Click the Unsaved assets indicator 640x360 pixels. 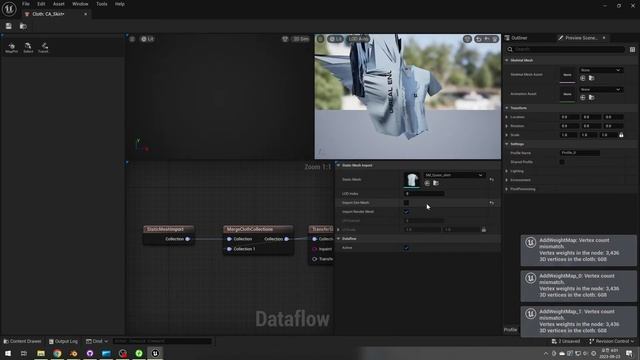click(566, 341)
